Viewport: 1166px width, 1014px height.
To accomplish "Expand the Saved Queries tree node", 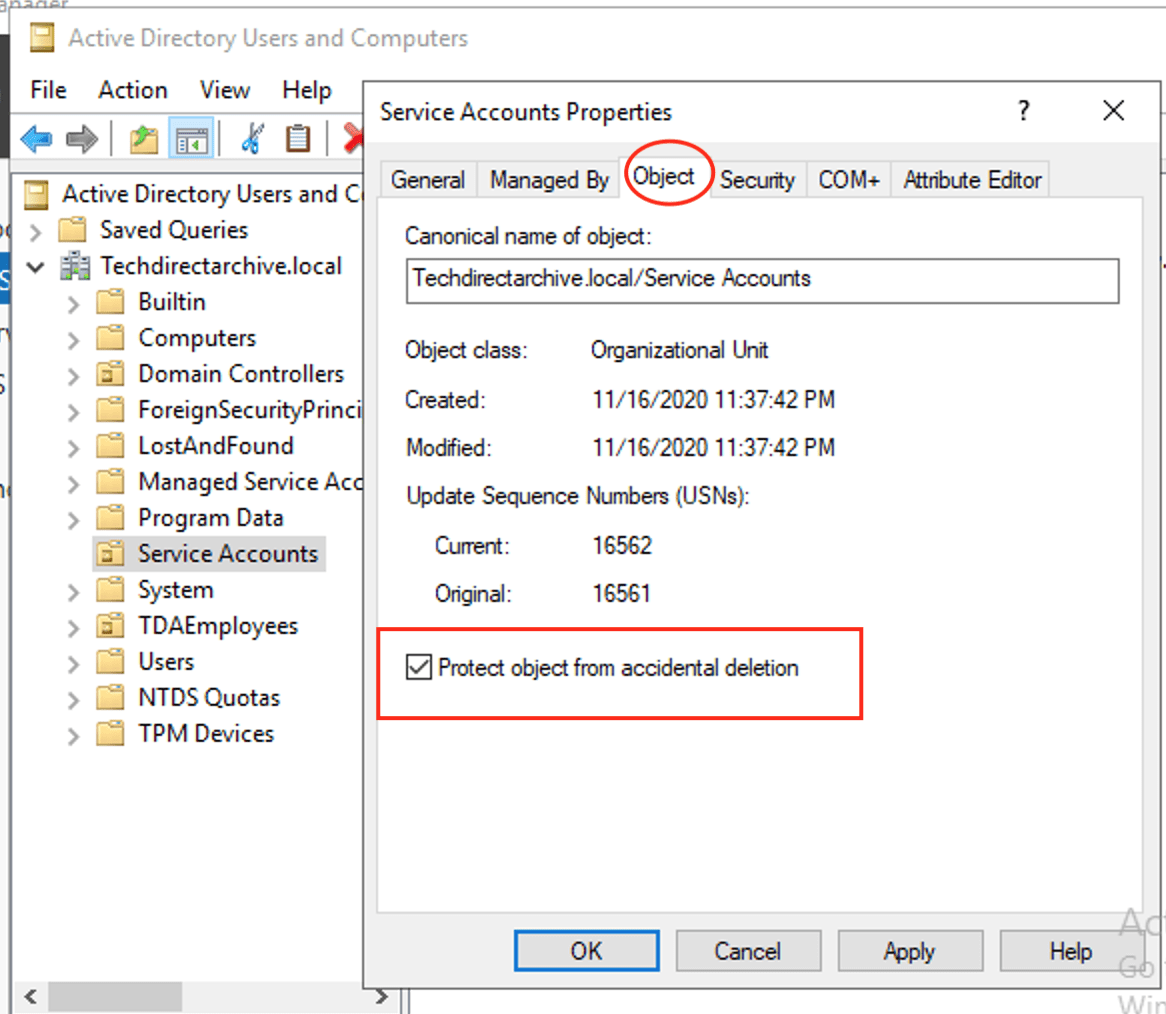I will 37,231.
